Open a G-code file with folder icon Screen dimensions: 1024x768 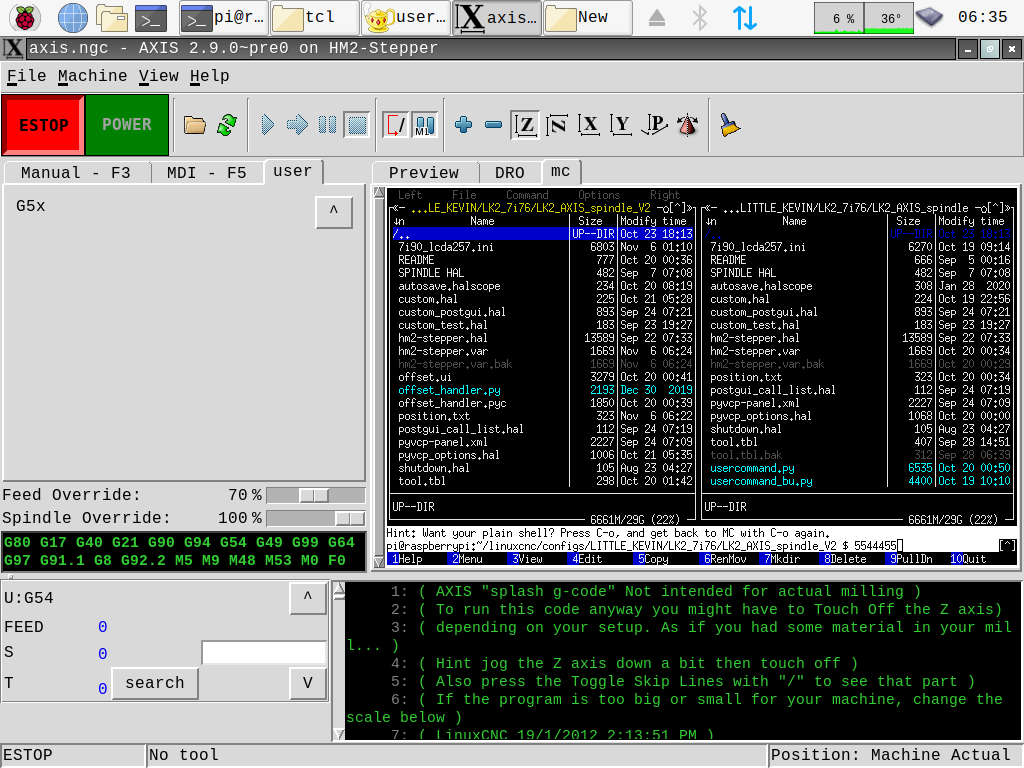(x=195, y=125)
